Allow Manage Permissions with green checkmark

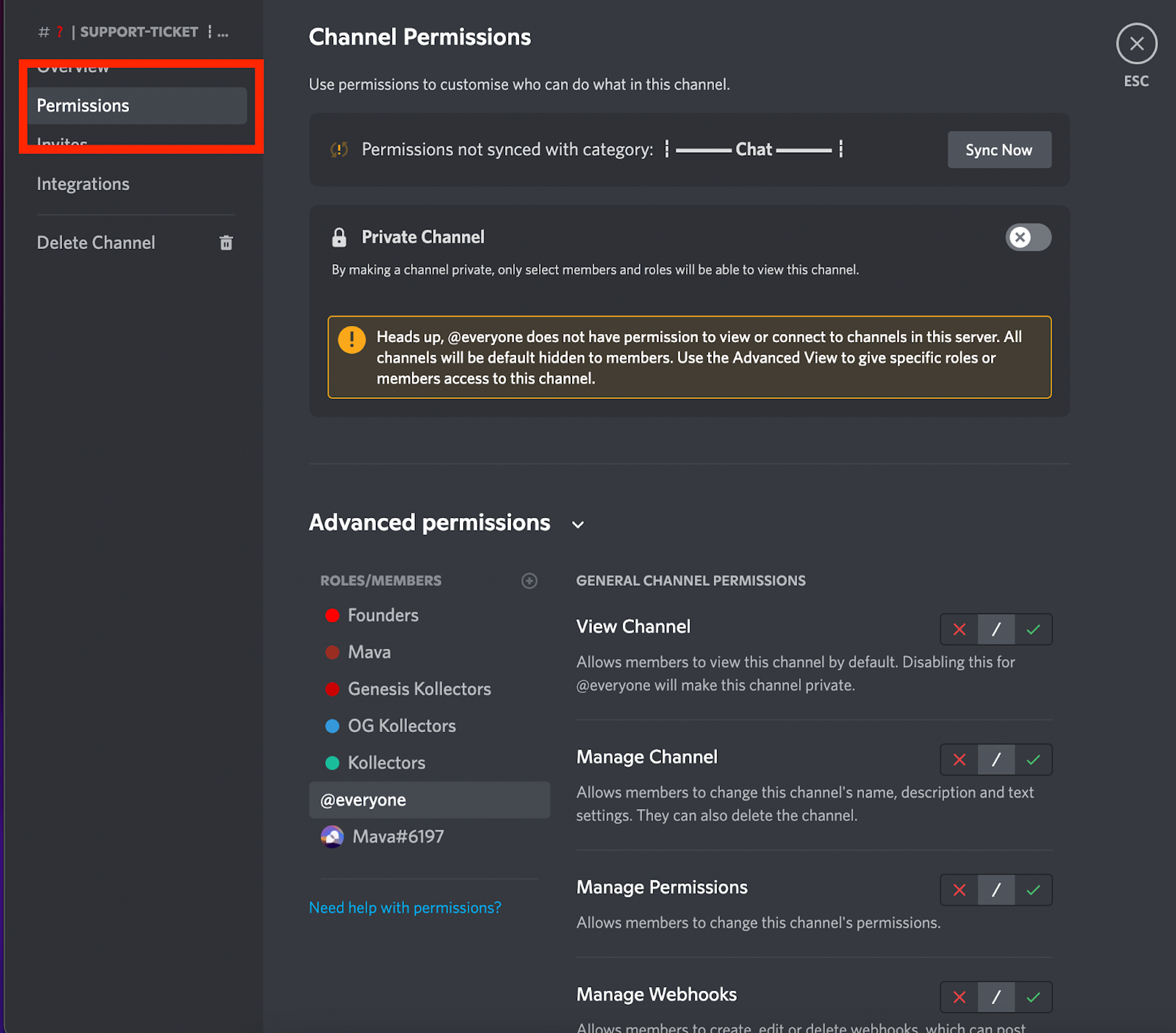pyautogui.click(x=1033, y=890)
